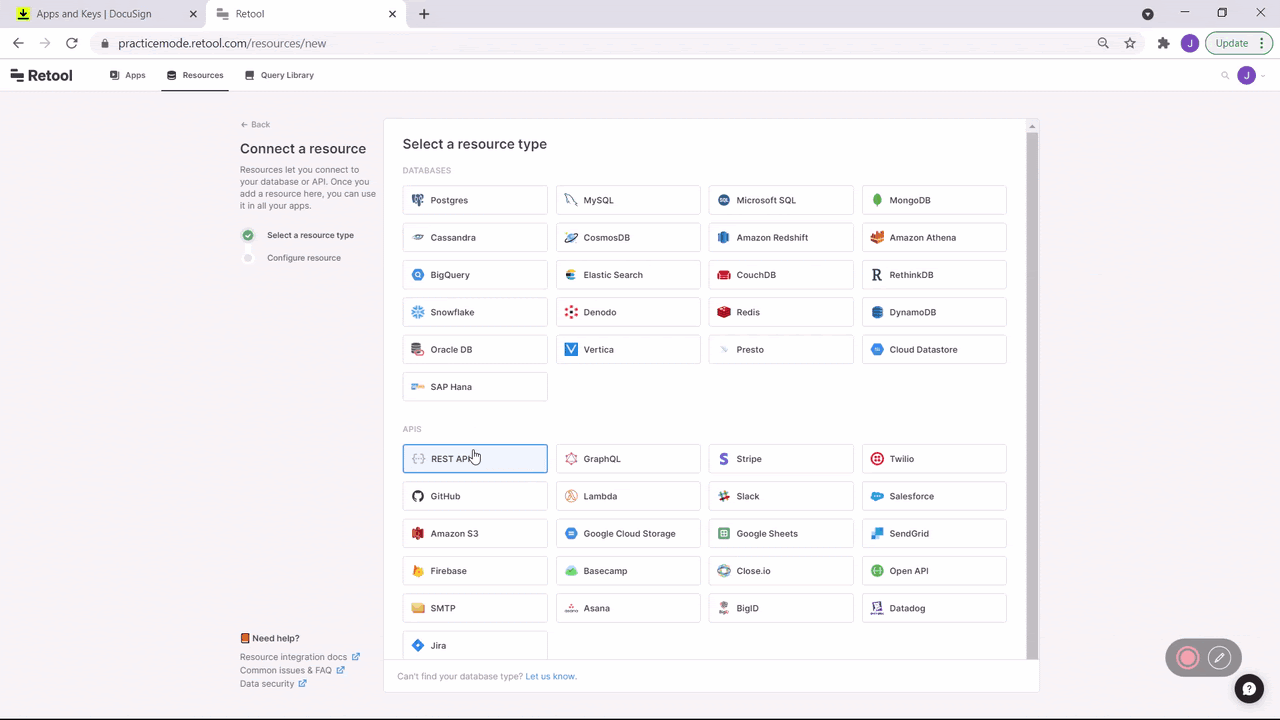Select the Presto resource
1280x720 pixels.
[x=781, y=349]
